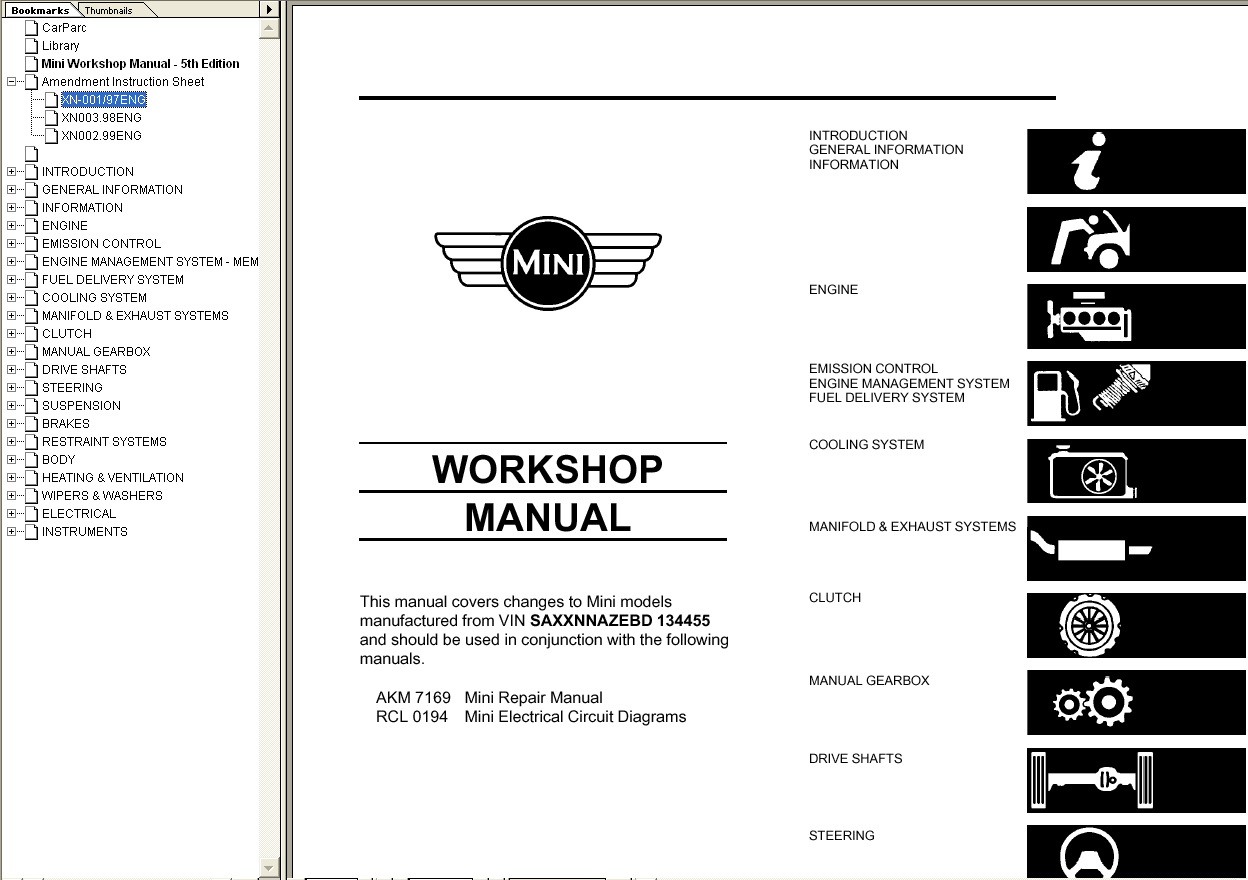Screen dimensions: 1248x880
Task: Click the drive shaft axle icon
Action: (x=1090, y=780)
